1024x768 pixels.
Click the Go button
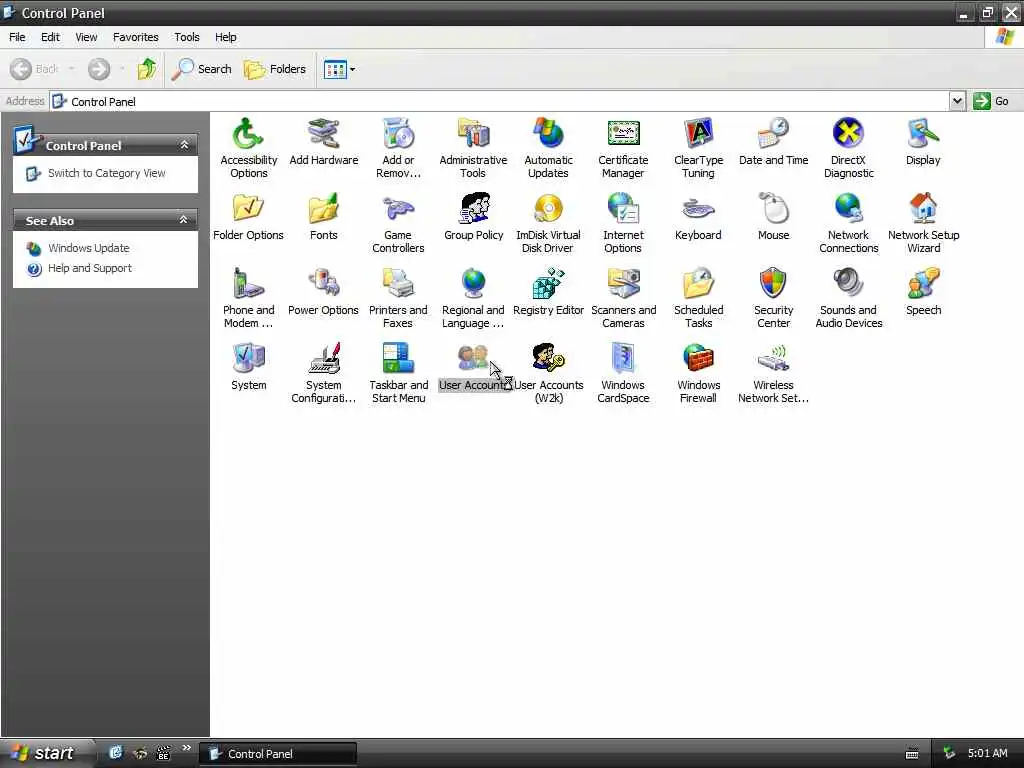click(x=991, y=101)
